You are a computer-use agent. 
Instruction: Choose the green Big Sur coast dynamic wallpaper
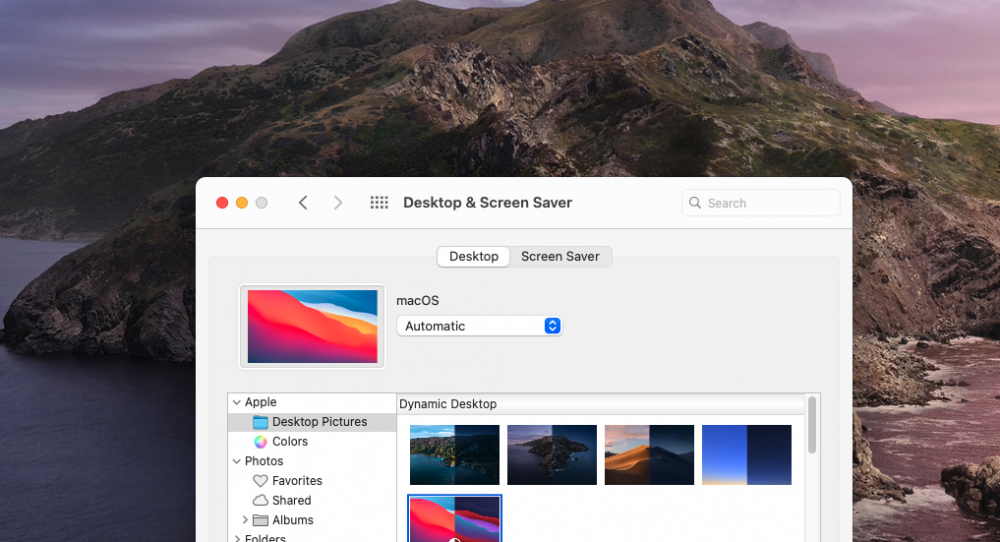[455, 455]
